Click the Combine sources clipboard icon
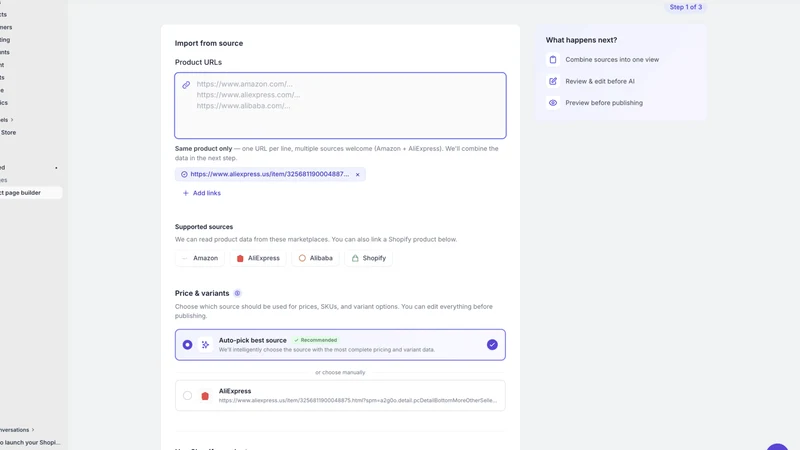This screenshot has height=450, width=800. pos(553,60)
